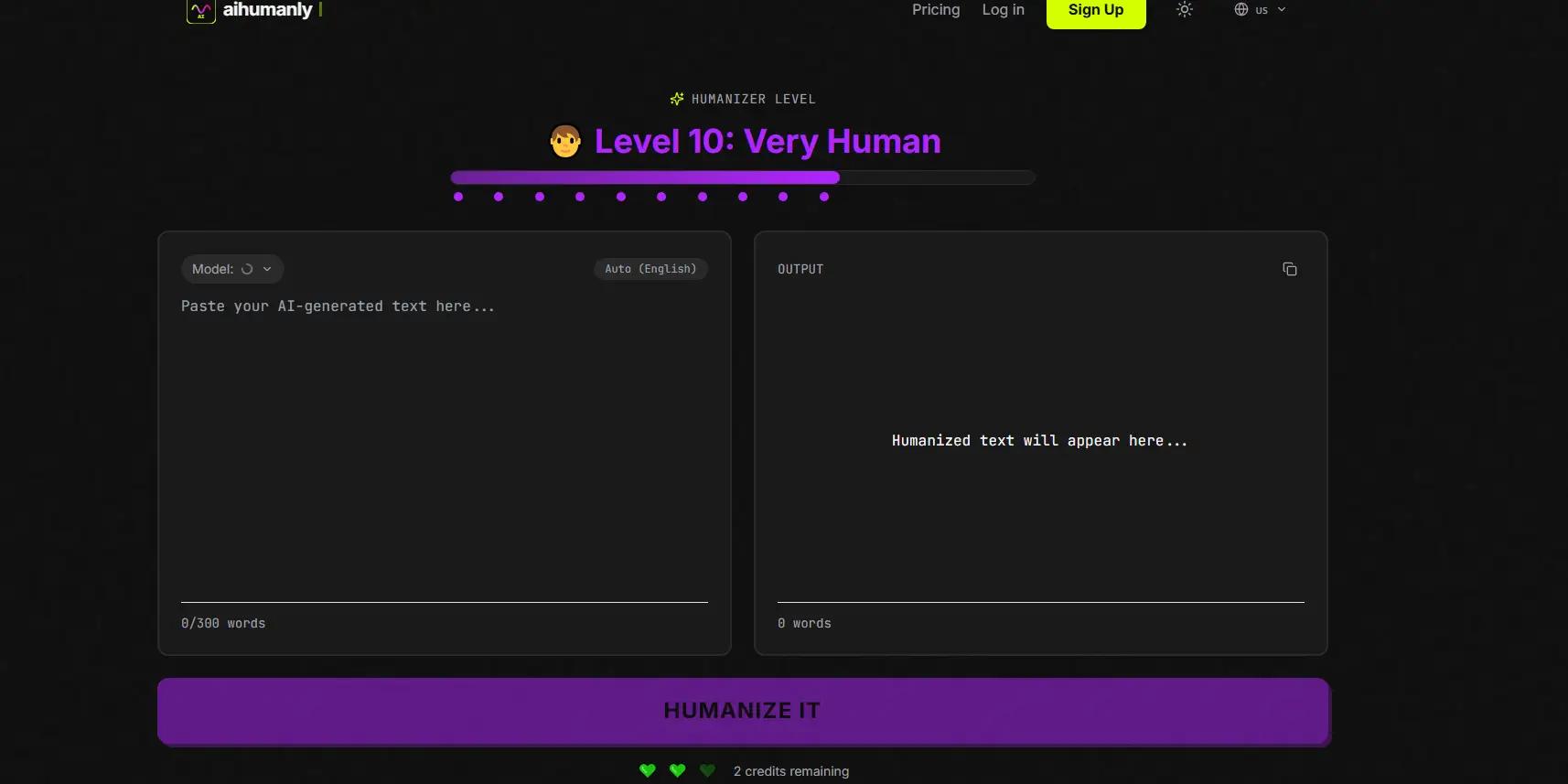
Task: Click the '2 credits remaining' text
Action: [791, 771]
